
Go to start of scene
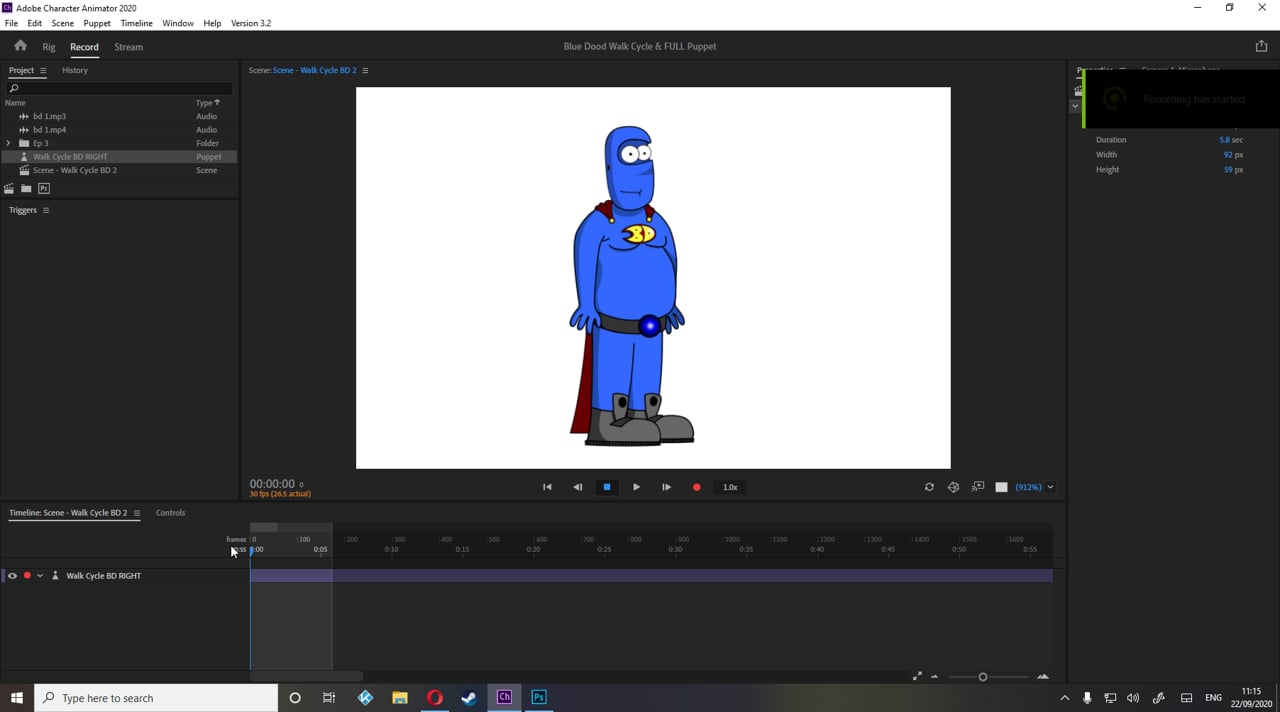coord(547,487)
